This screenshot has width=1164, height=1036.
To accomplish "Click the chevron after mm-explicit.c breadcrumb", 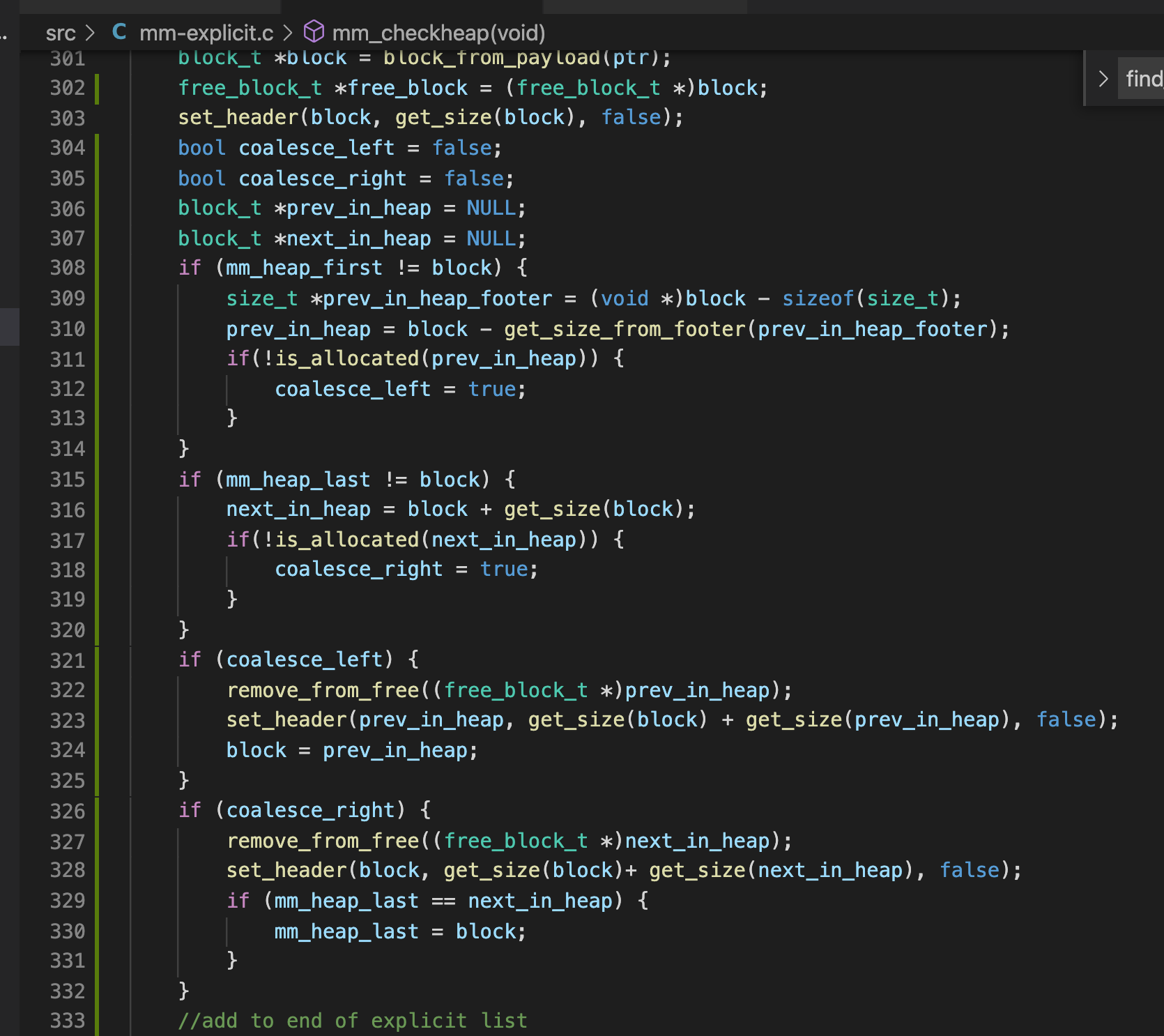I will tap(288, 33).
